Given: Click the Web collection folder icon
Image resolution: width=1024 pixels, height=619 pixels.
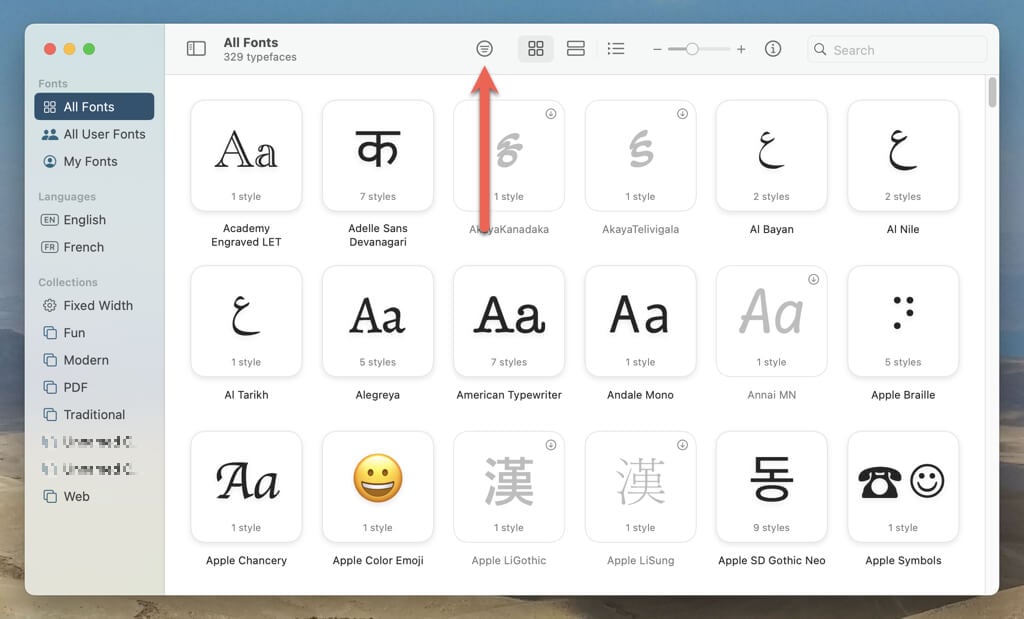Looking at the screenshot, I should point(50,497).
